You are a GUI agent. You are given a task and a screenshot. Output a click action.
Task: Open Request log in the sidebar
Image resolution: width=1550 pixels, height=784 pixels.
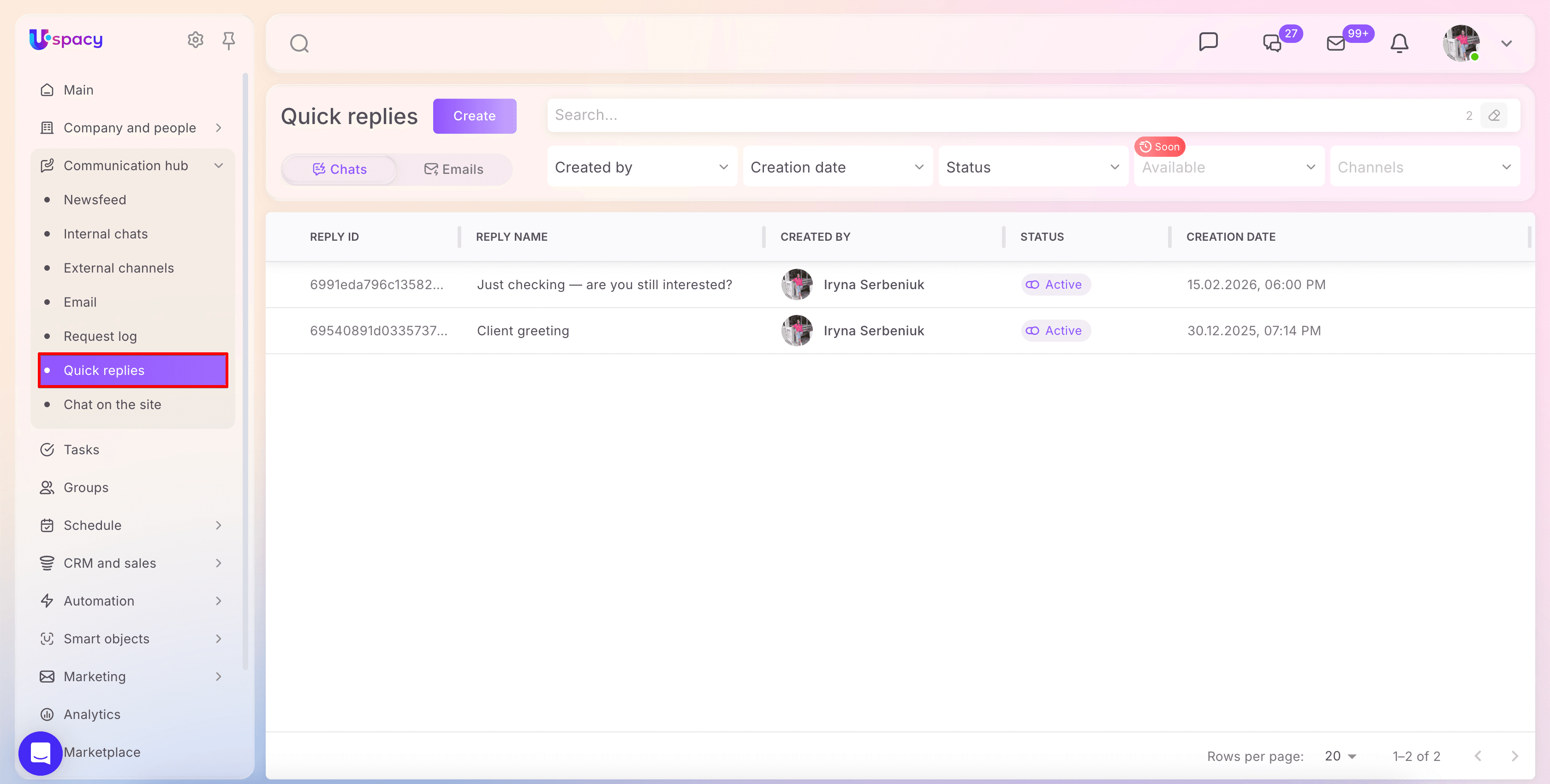(x=132, y=336)
